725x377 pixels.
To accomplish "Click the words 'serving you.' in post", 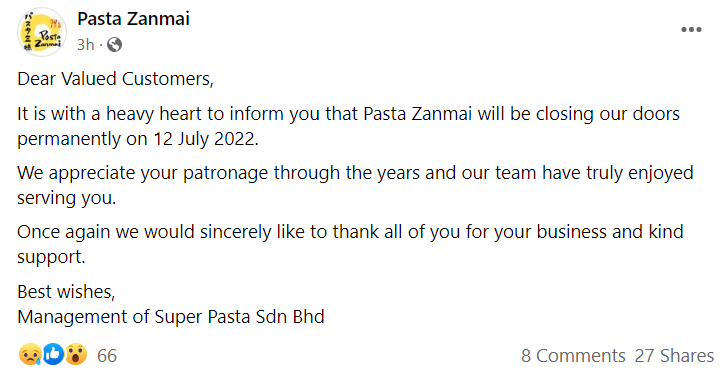I will 67,198.
